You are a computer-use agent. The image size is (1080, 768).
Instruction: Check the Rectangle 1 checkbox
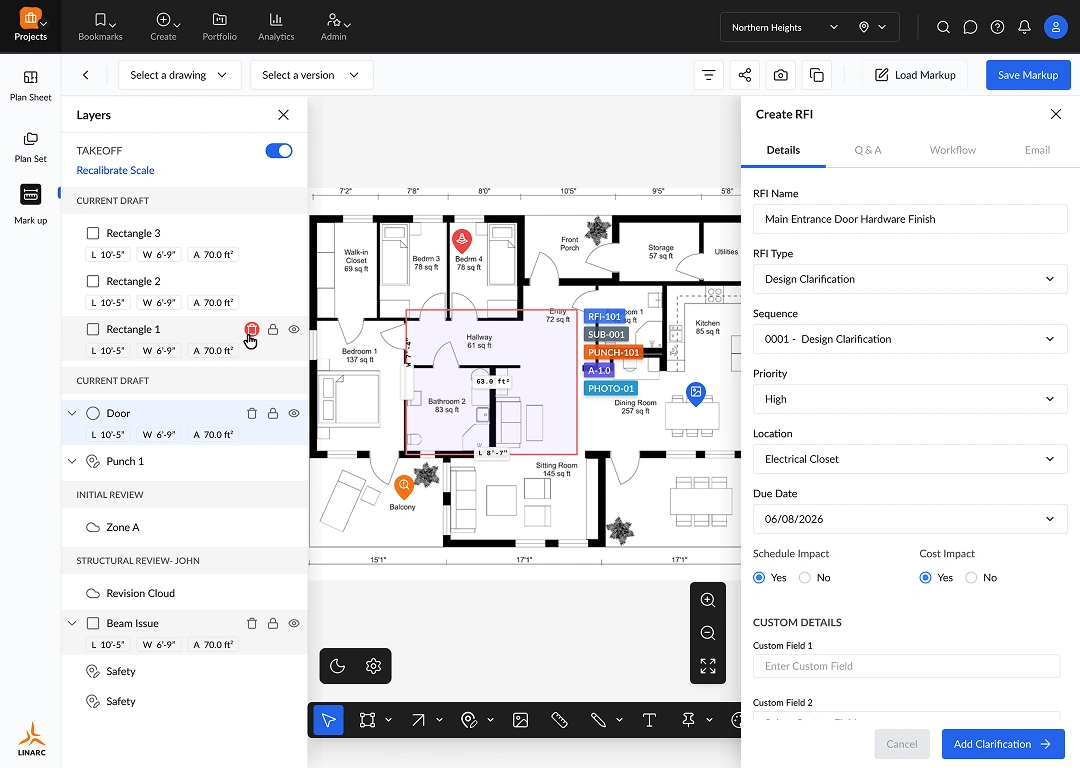[93, 329]
